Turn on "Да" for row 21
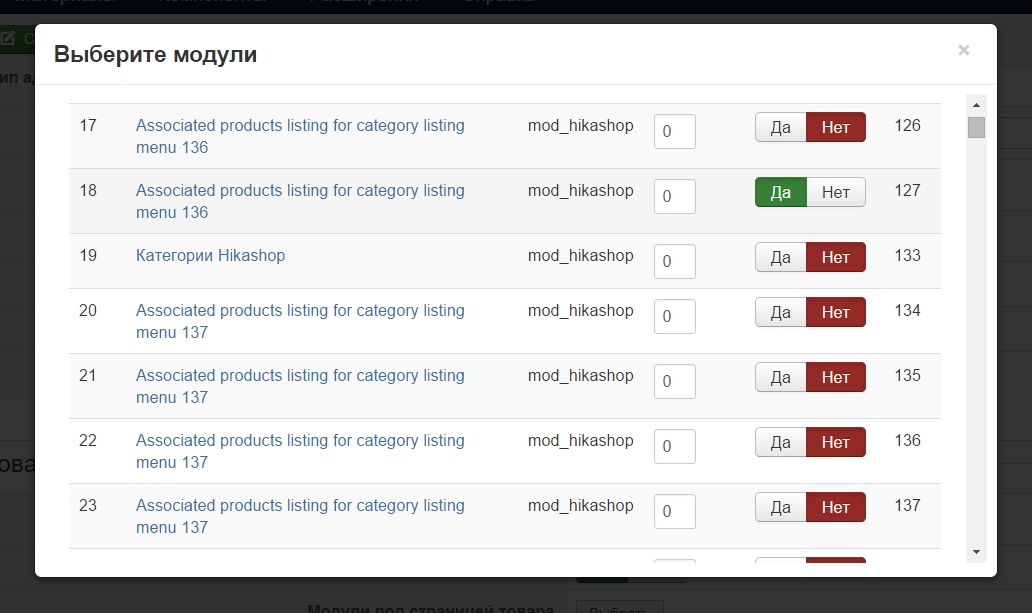This screenshot has height=613, width=1032. pos(781,377)
